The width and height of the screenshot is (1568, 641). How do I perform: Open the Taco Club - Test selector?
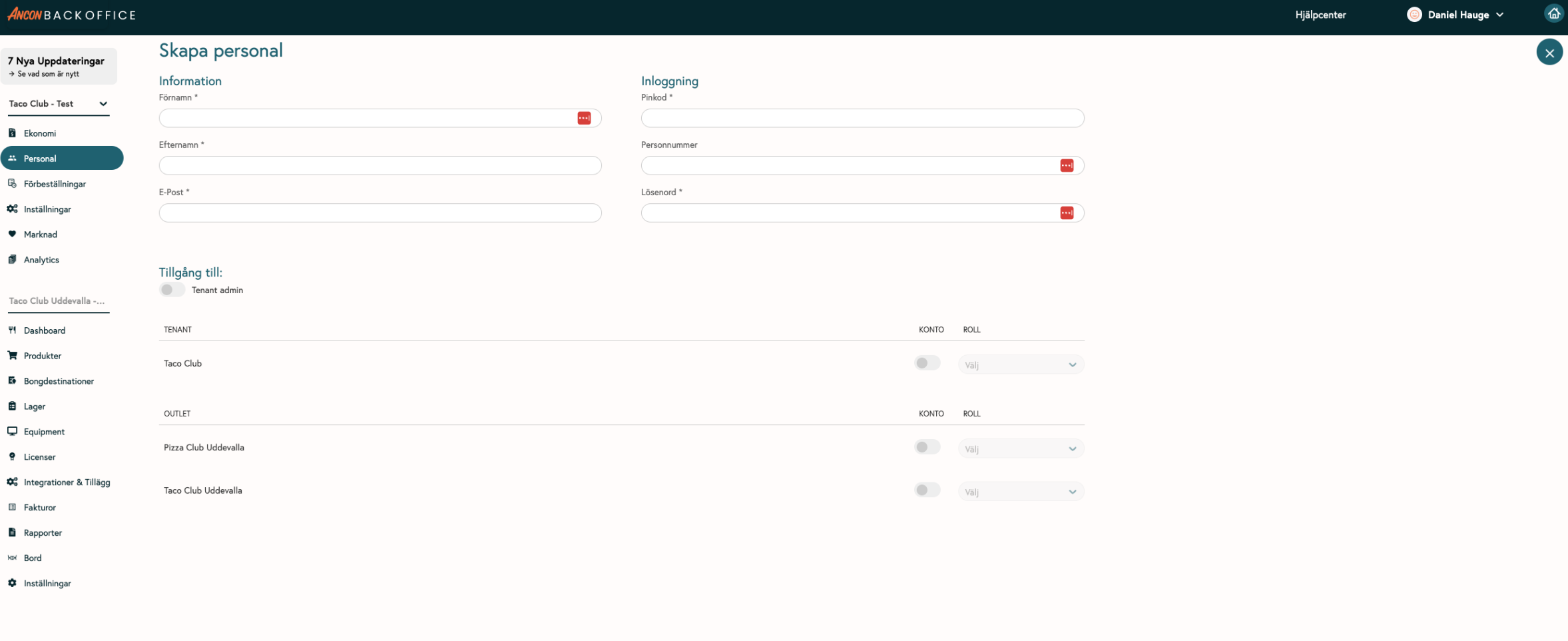(59, 104)
